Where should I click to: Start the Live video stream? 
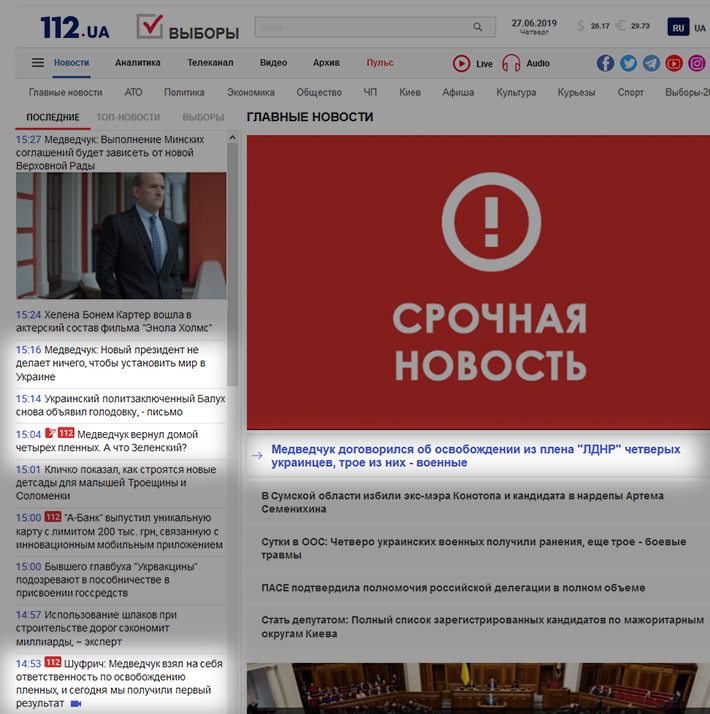point(473,63)
